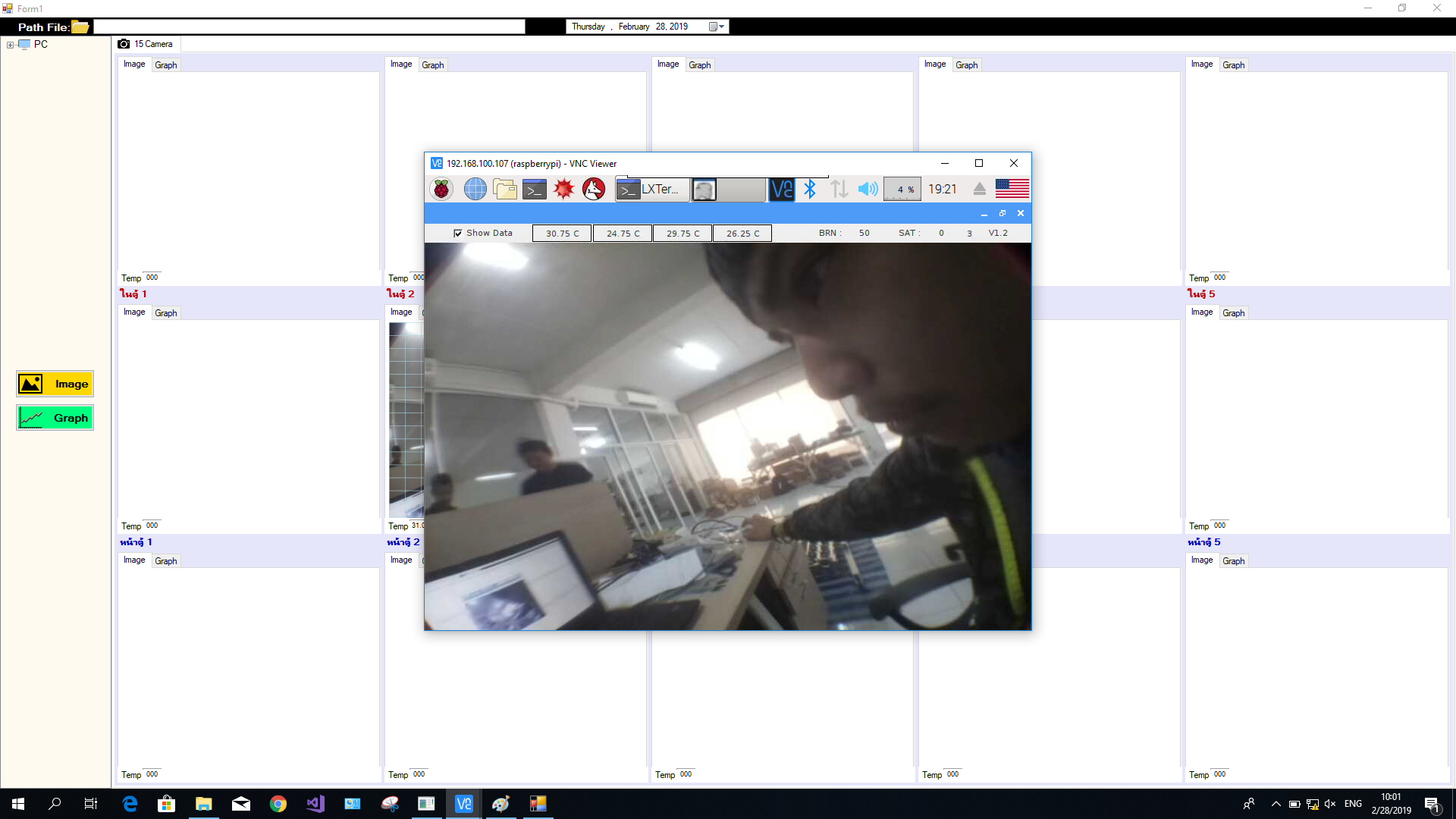Click the Pi eject media arrow
The width and height of the screenshot is (1456, 819).
[x=979, y=189]
